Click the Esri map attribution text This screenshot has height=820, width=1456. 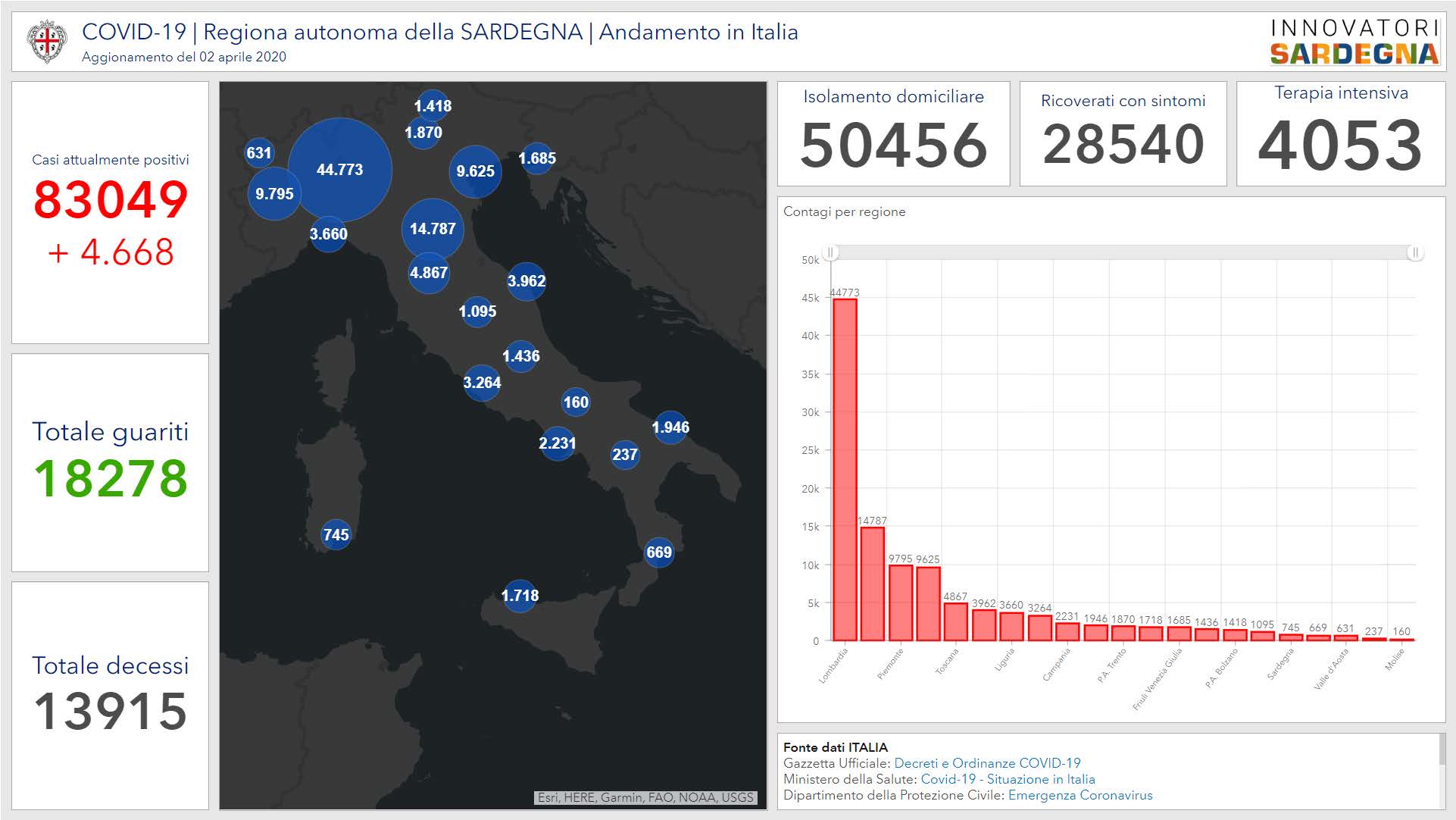(645, 797)
